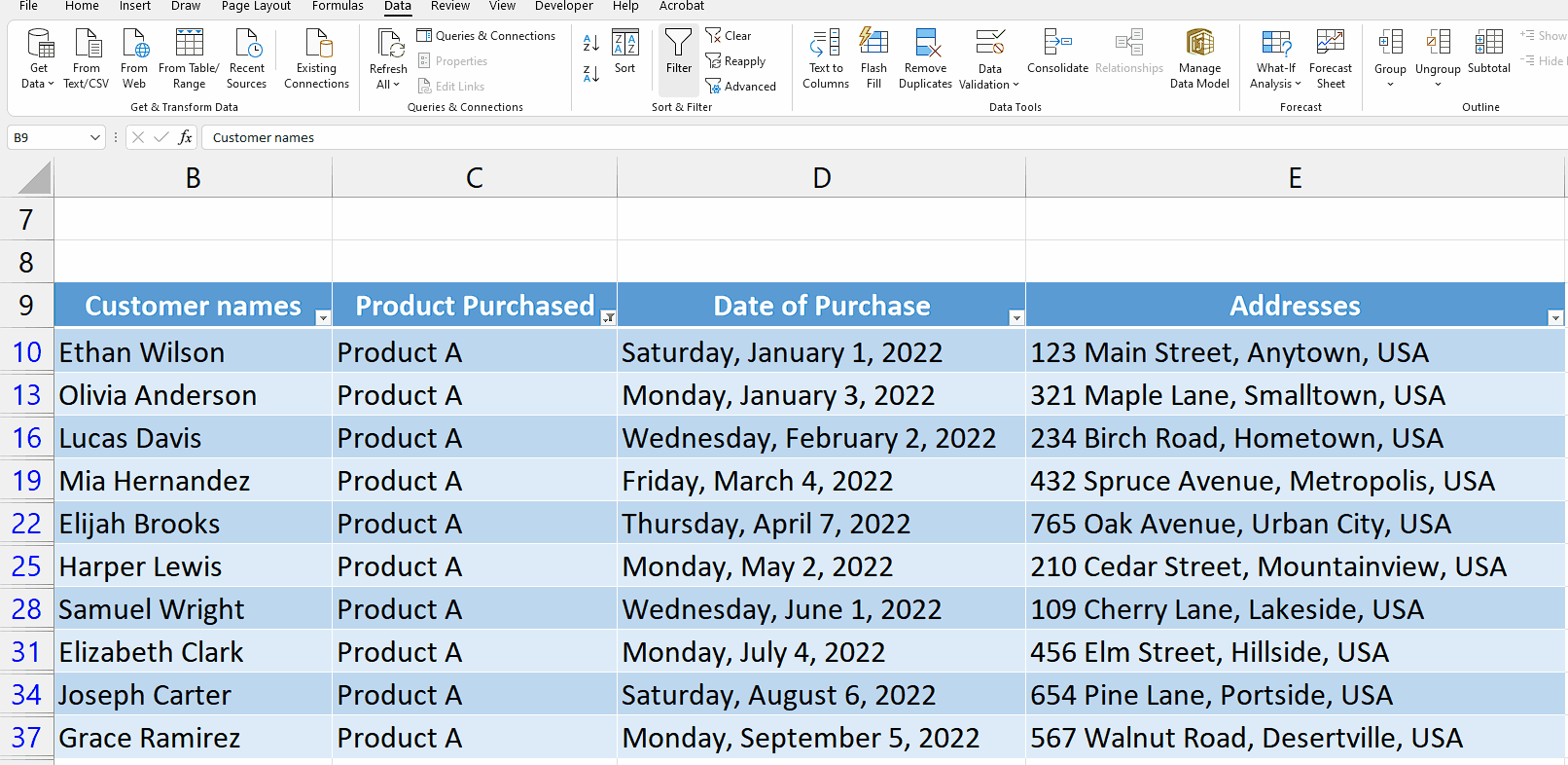Expand the Ungroup dropdown arrow
Viewport: 1568px width, 765px height.
point(1438,85)
